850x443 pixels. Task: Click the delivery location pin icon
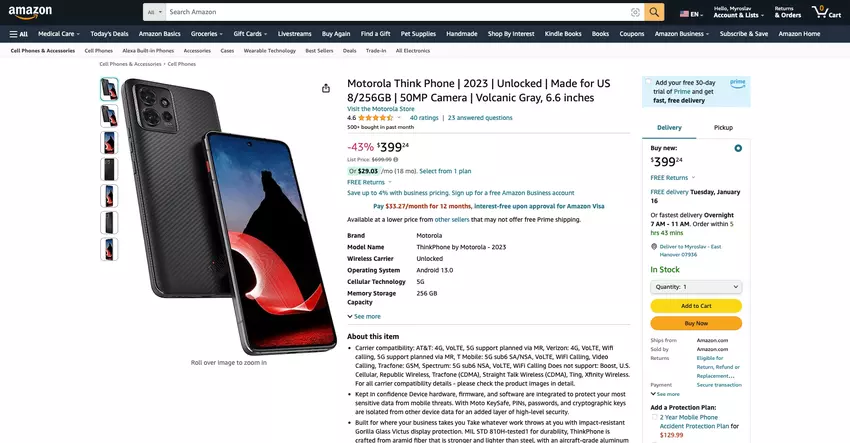[x=654, y=247]
